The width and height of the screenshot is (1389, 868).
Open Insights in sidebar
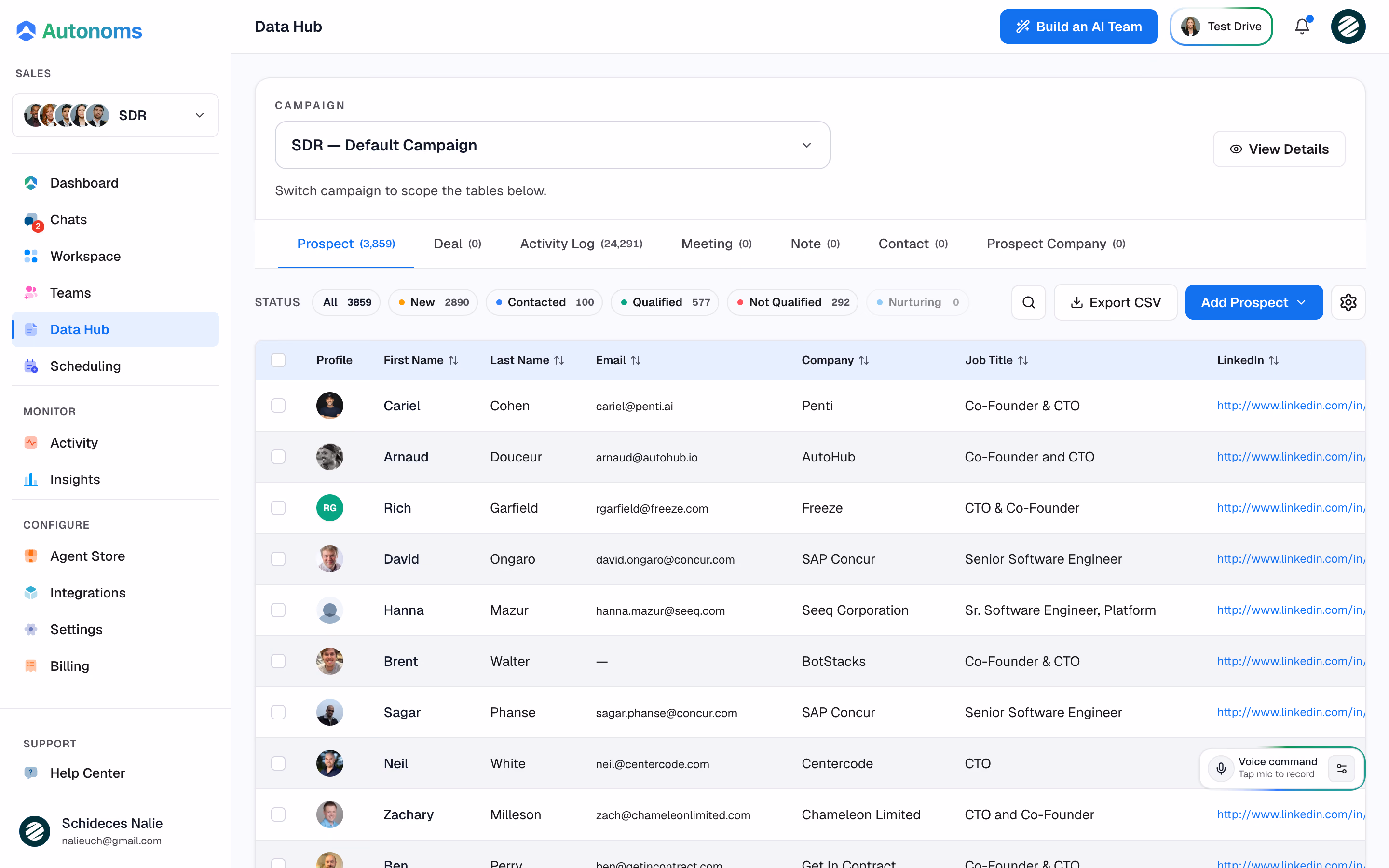tap(115, 479)
